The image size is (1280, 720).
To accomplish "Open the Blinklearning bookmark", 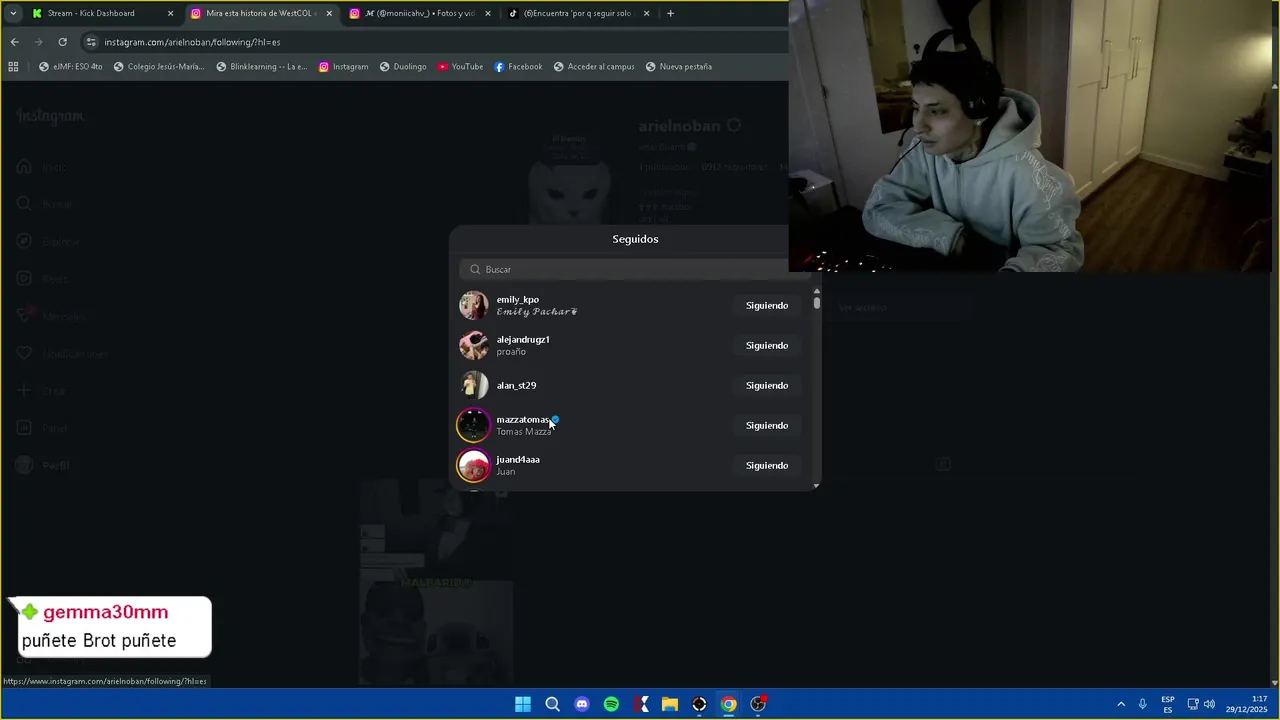I will coord(262,67).
